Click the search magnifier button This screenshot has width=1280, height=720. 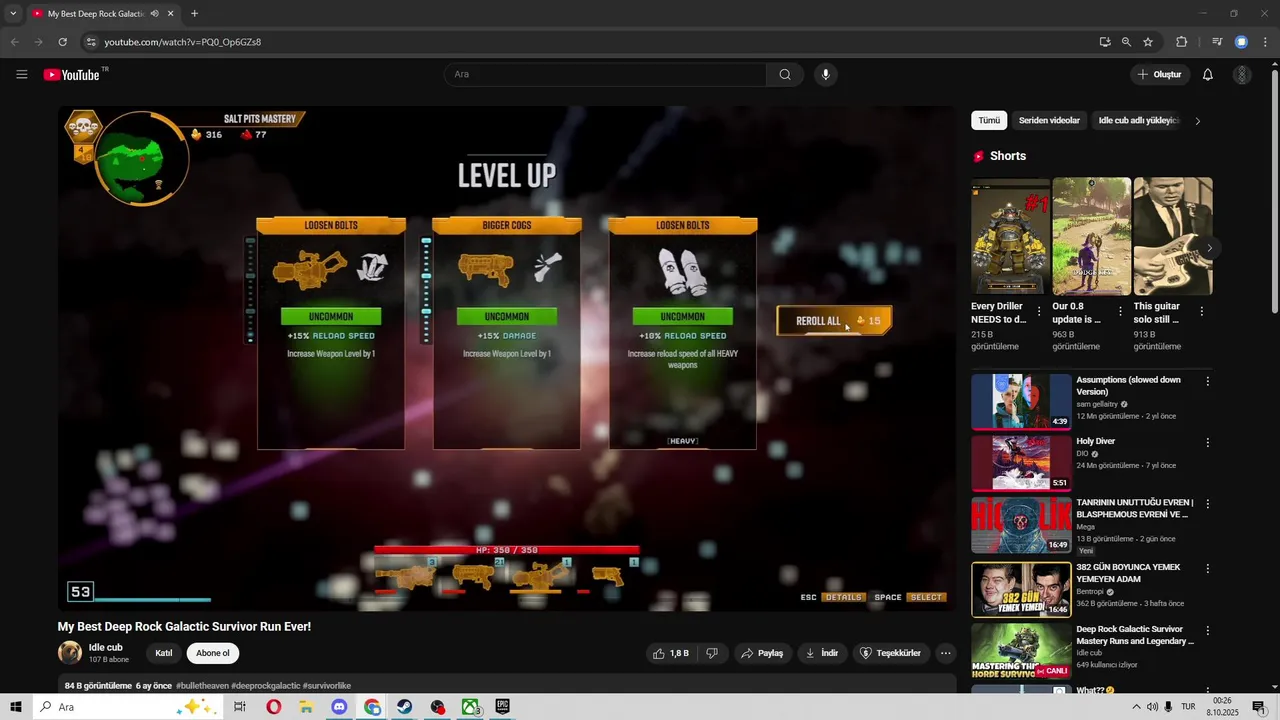[x=785, y=74]
